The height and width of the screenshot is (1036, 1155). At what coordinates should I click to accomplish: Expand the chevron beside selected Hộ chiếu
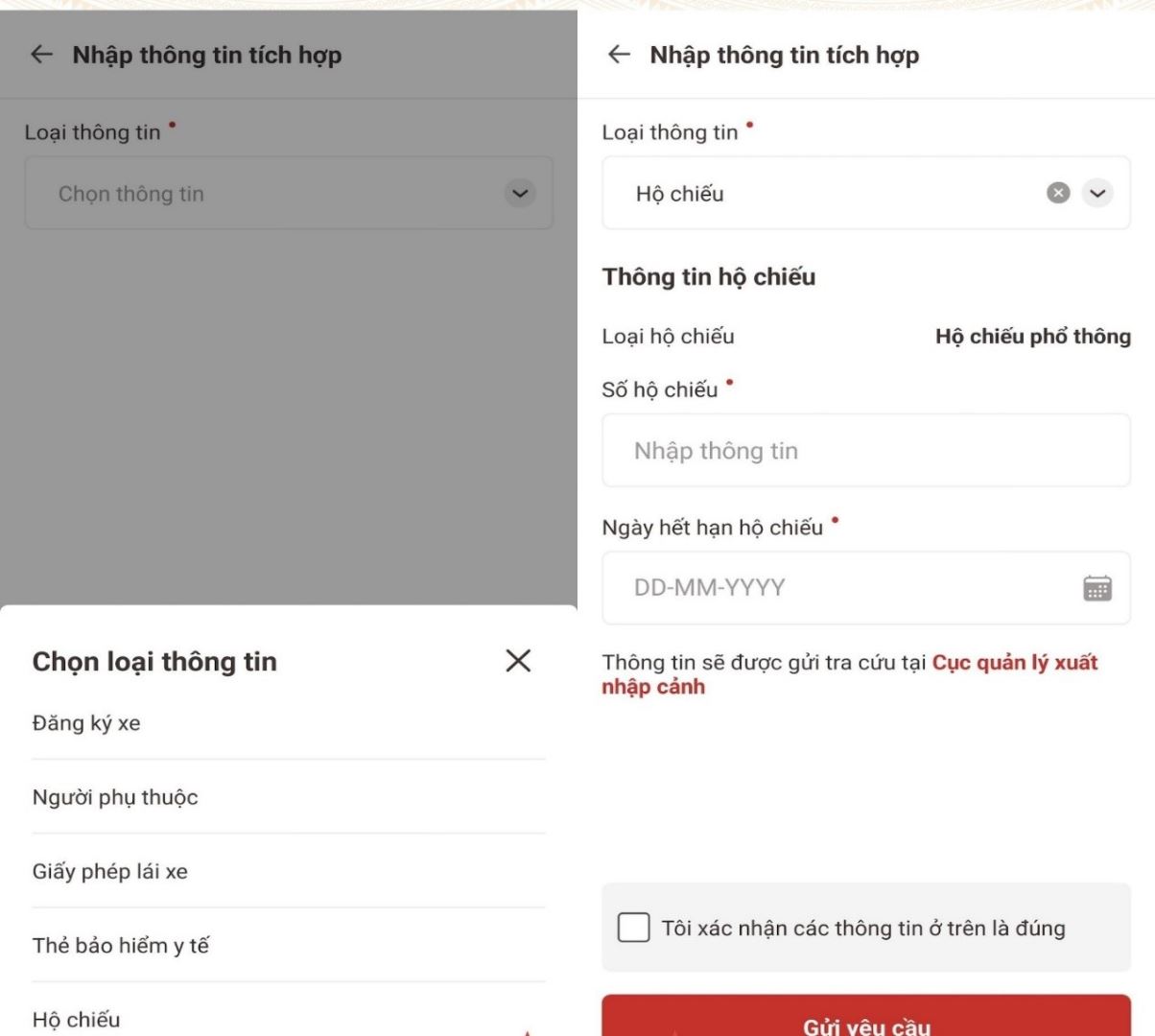1097,193
